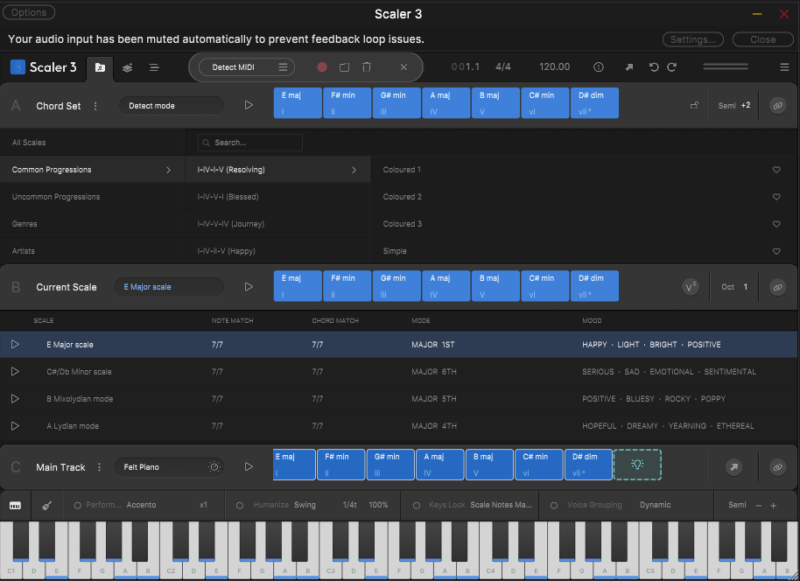Click the bind link icon in Chord Set row
The height and width of the screenshot is (581, 800).
[779, 103]
